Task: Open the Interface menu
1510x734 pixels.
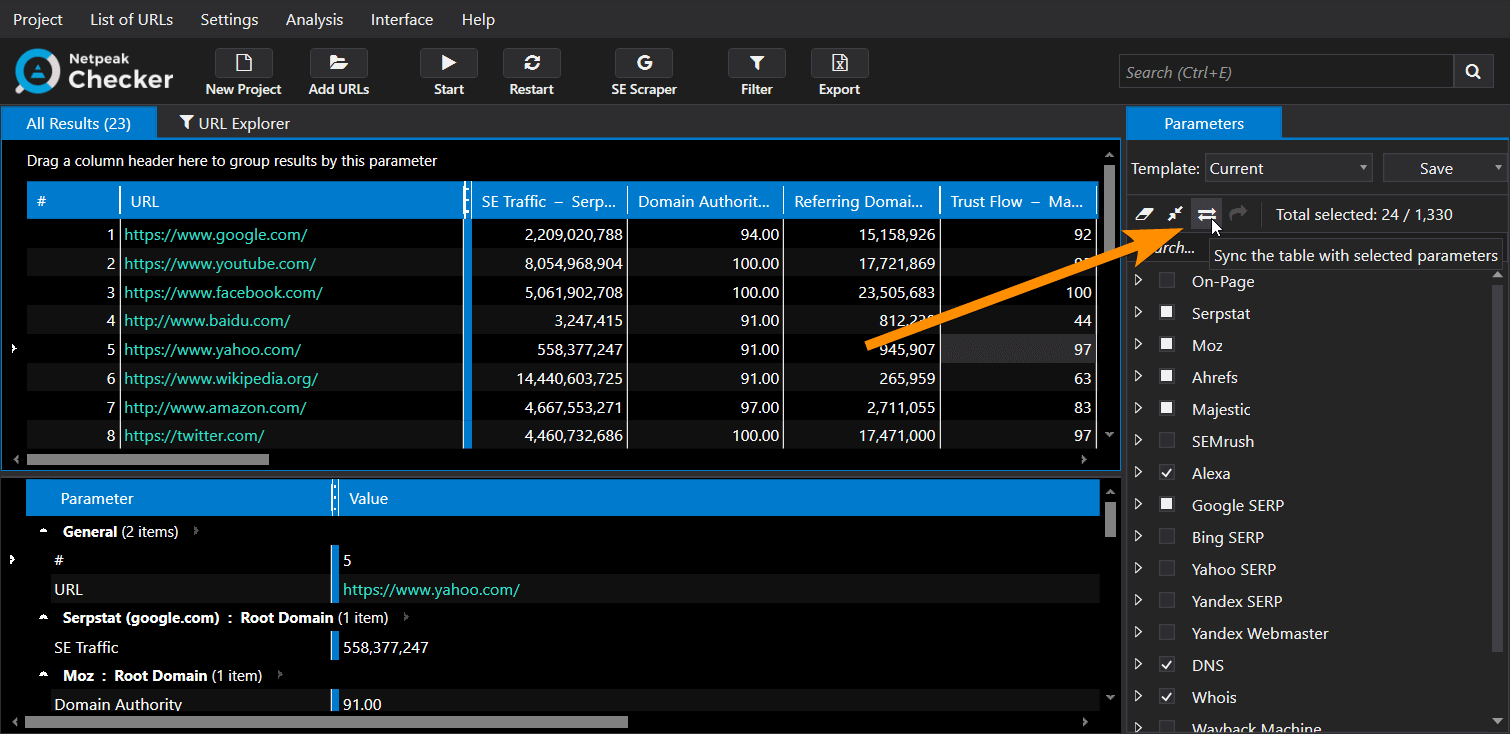Action: tap(402, 19)
